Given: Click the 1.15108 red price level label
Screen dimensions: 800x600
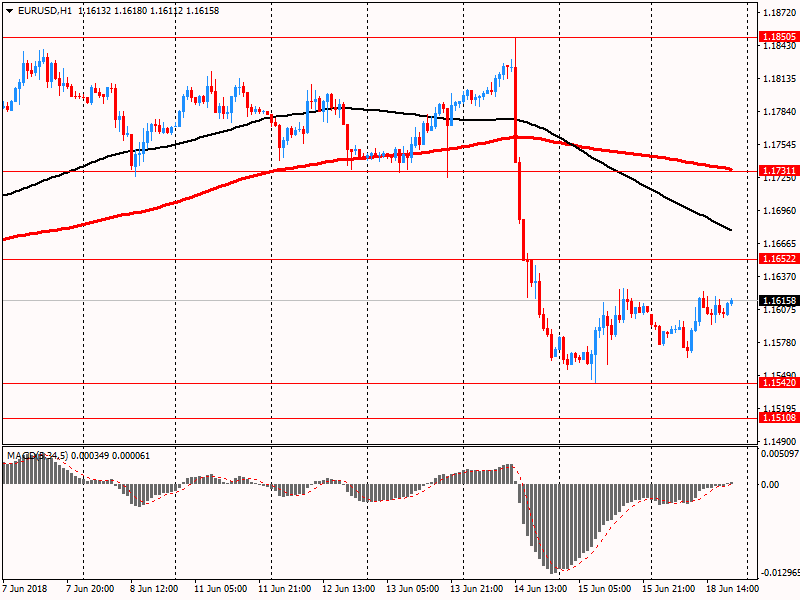Looking at the screenshot, I should [x=779, y=418].
